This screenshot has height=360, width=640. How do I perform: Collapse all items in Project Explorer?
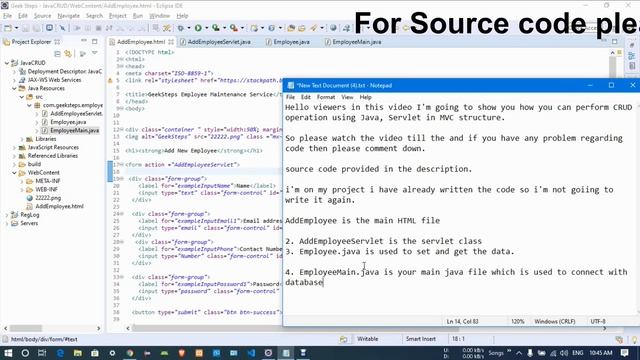click(x=58, y=53)
